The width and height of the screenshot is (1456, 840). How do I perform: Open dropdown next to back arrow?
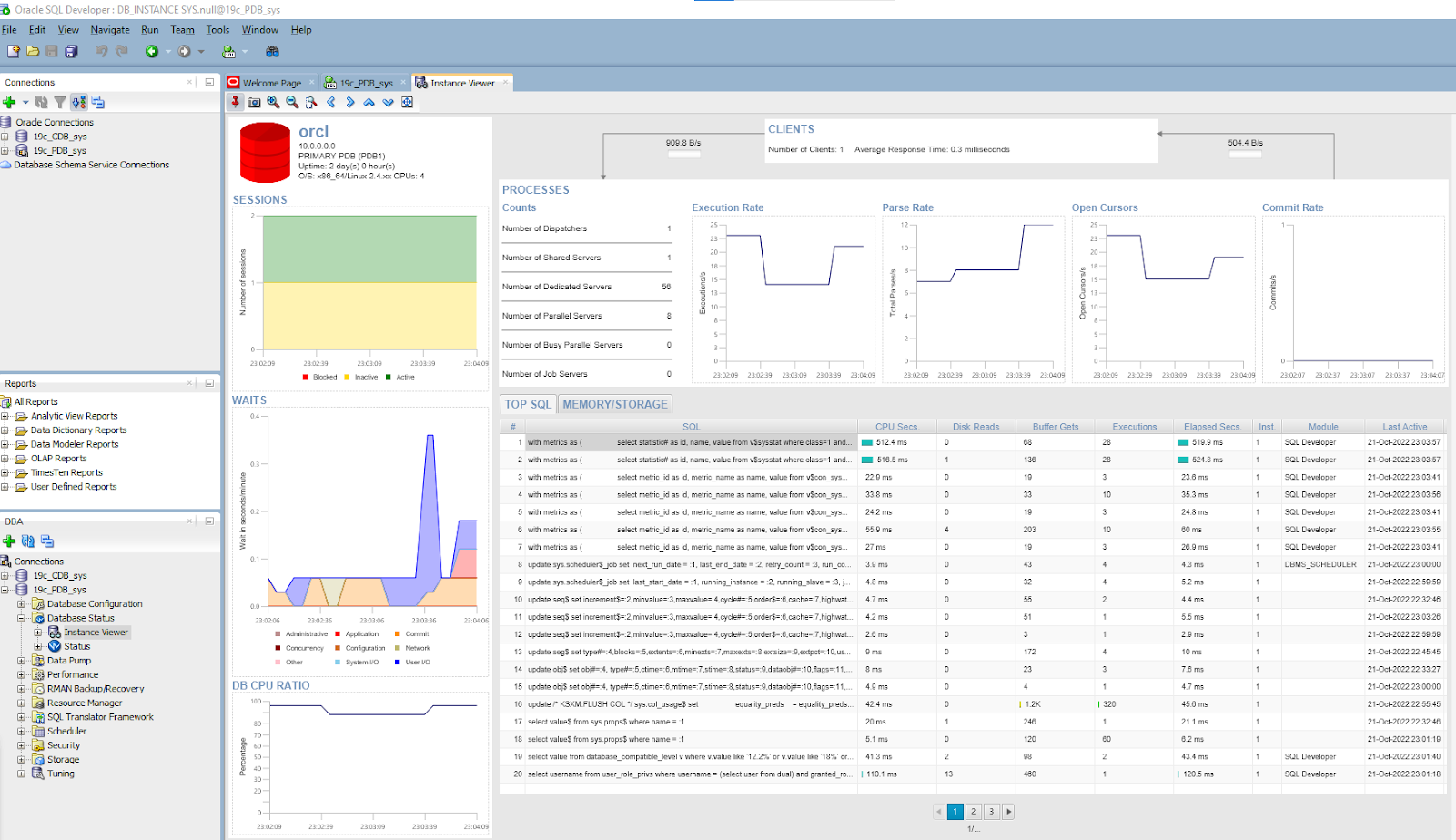coord(167,52)
